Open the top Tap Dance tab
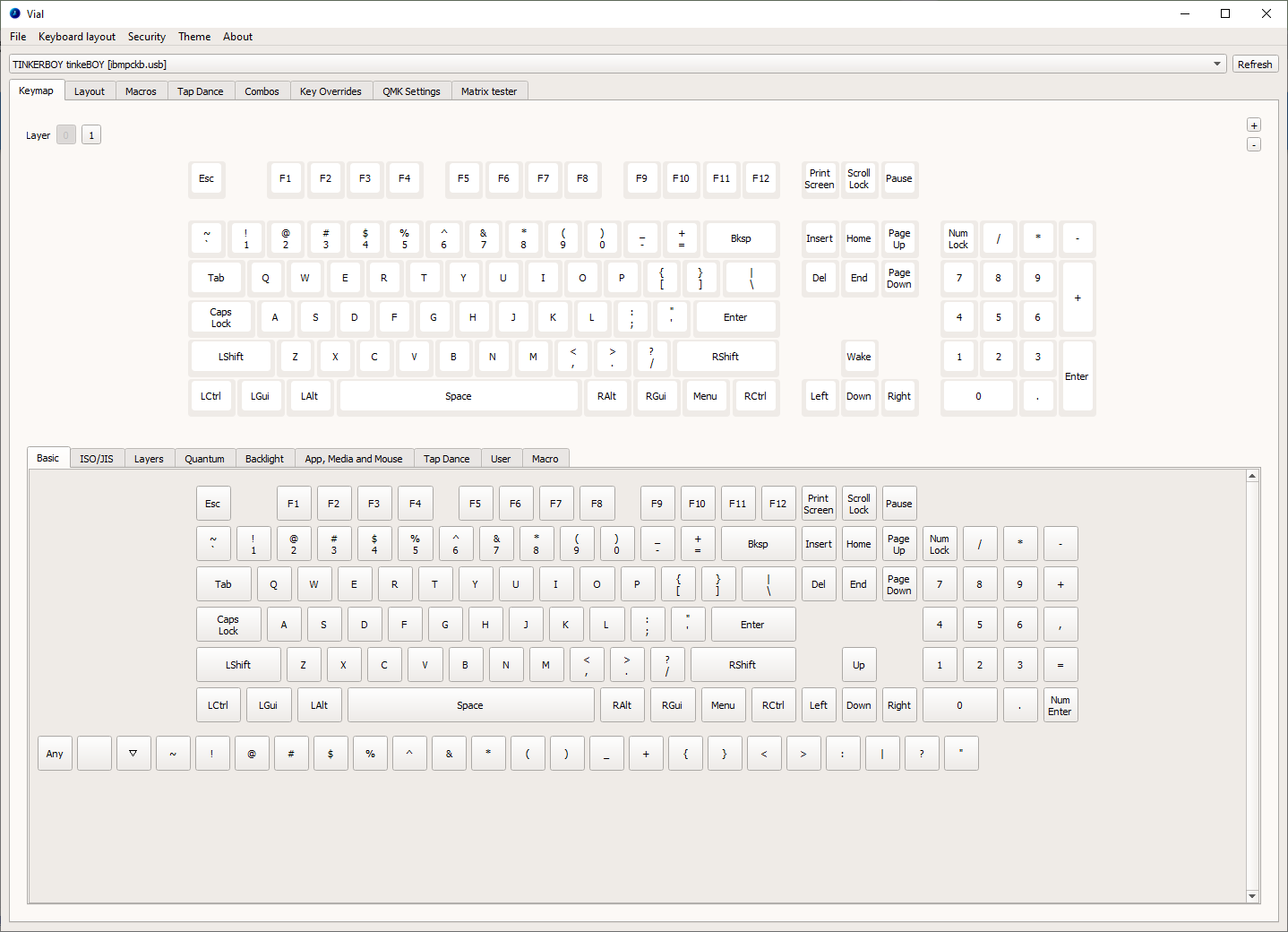The image size is (1288, 932). [x=201, y=91]
